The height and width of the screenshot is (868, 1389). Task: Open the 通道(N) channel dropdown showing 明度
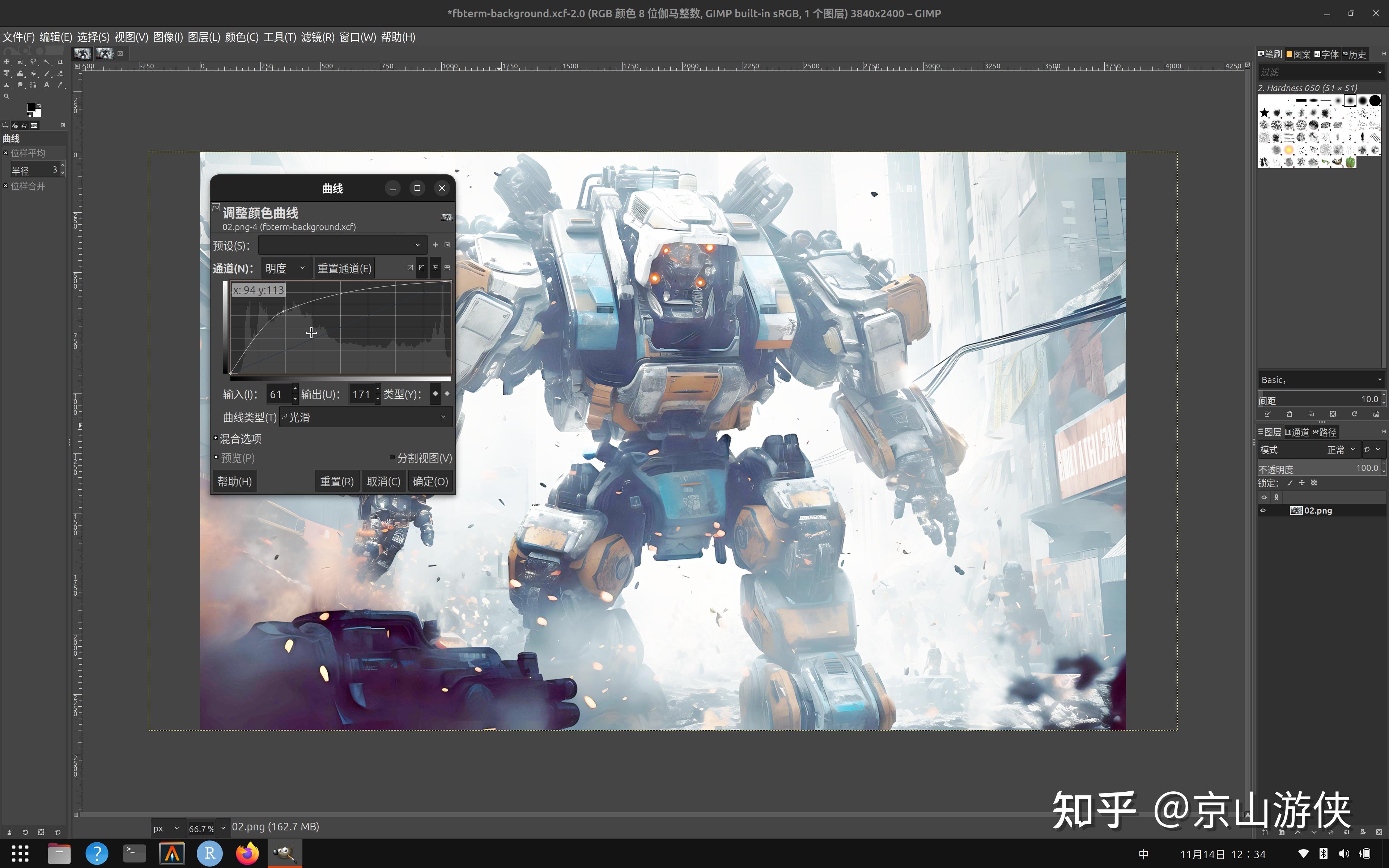[286, 268]
